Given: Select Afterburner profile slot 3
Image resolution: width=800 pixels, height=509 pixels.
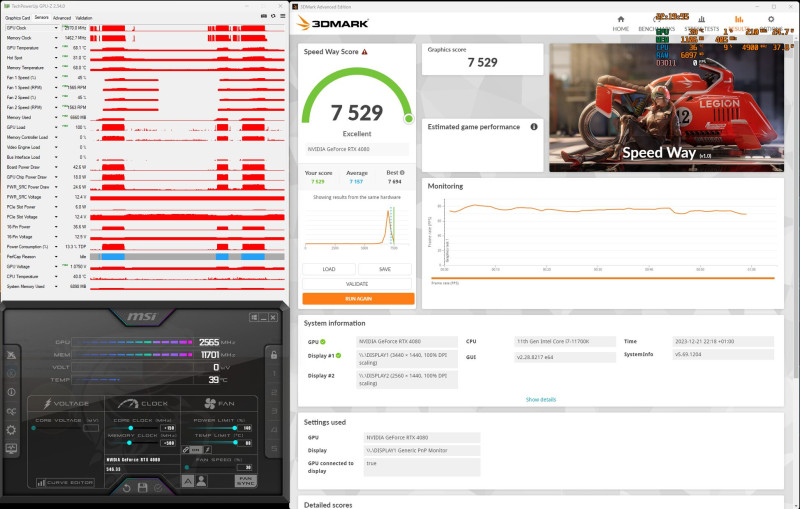Looking at the screenshot, I should [x=274, y=411].
